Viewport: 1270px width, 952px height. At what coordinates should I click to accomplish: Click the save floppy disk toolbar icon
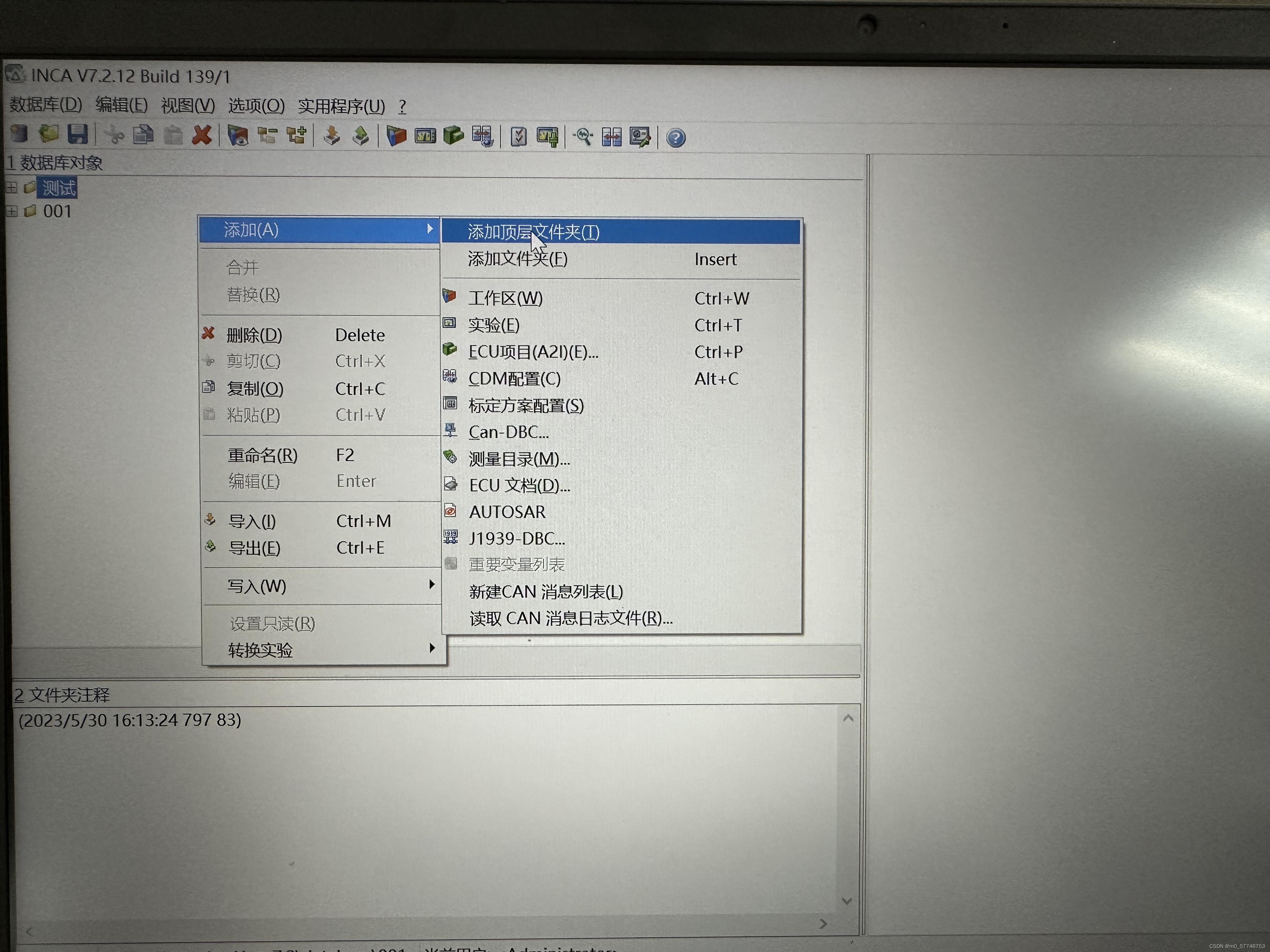[77, 134]
